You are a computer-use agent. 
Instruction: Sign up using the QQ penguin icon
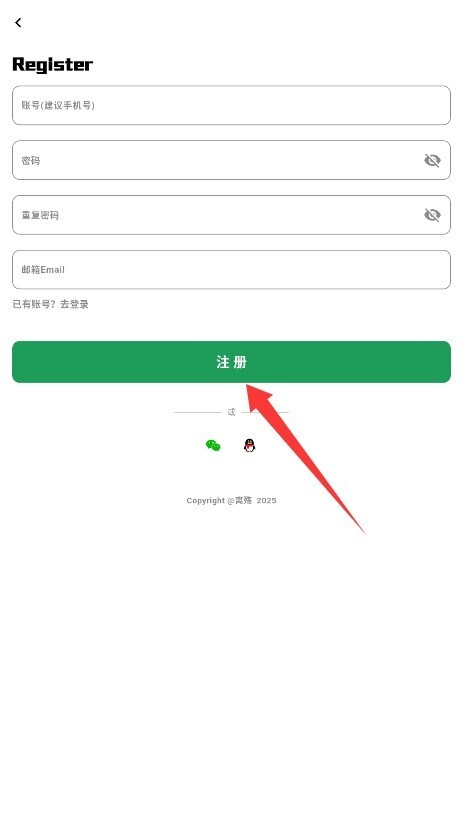point(249,445)
